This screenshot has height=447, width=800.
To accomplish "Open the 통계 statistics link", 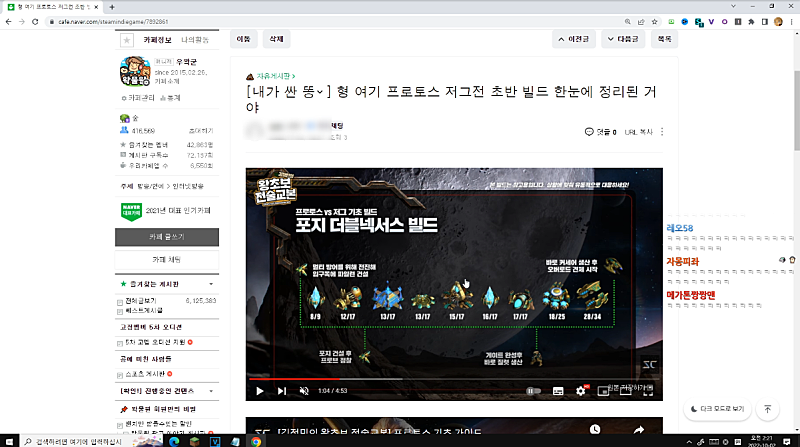I will (170, 98).
